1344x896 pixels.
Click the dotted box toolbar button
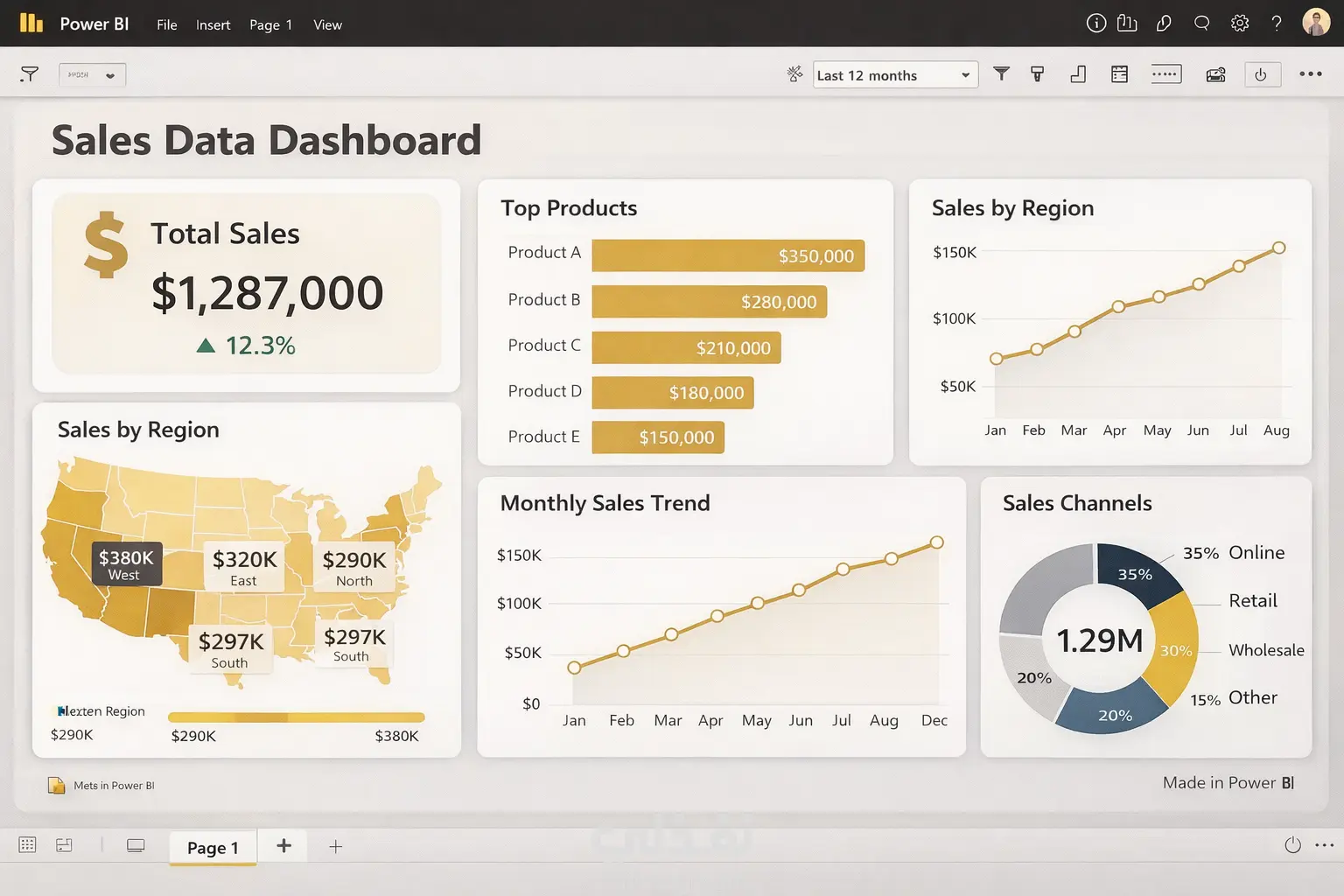point(1165,74)
